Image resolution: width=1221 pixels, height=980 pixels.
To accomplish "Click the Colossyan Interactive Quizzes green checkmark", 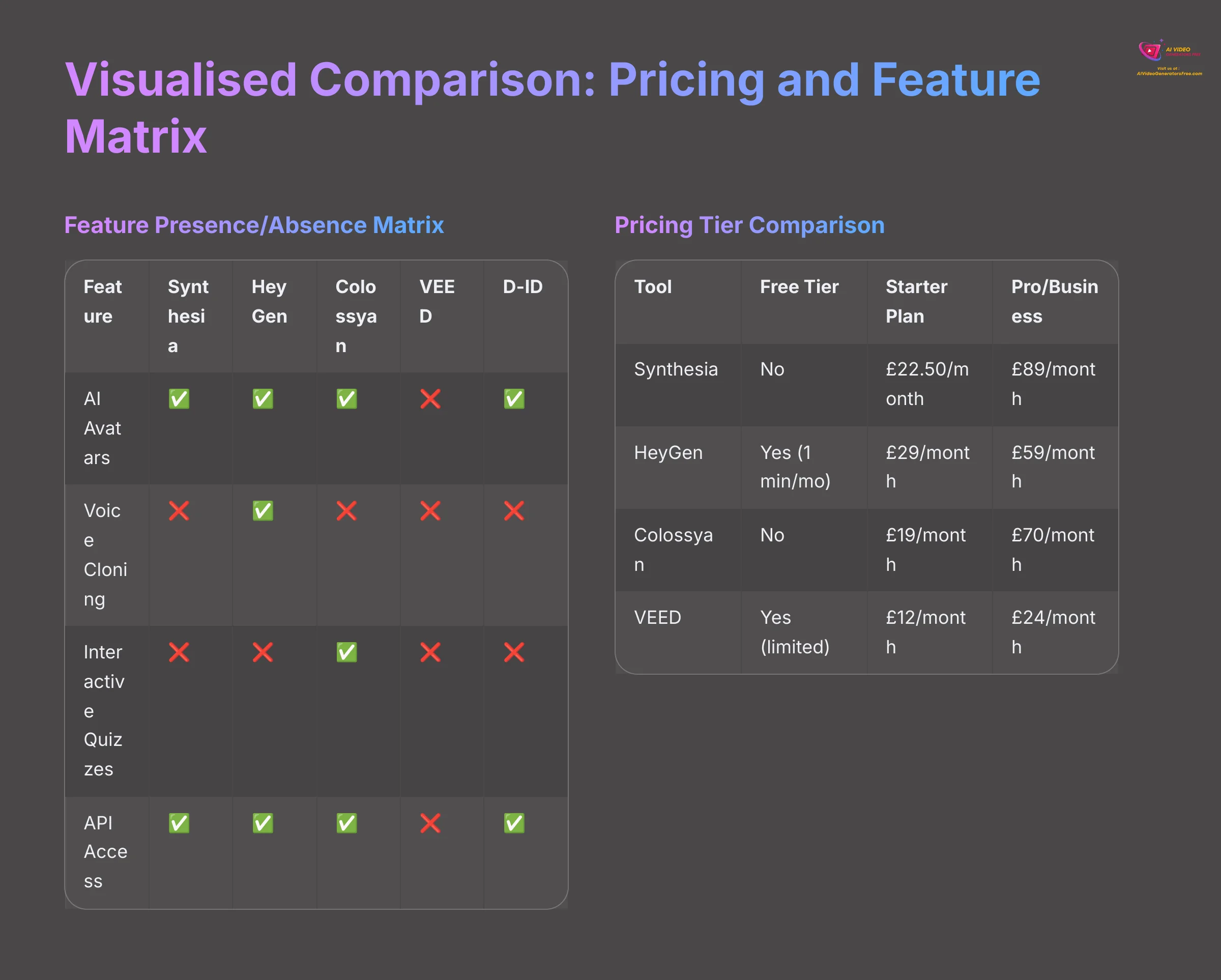I will [346, 652].
